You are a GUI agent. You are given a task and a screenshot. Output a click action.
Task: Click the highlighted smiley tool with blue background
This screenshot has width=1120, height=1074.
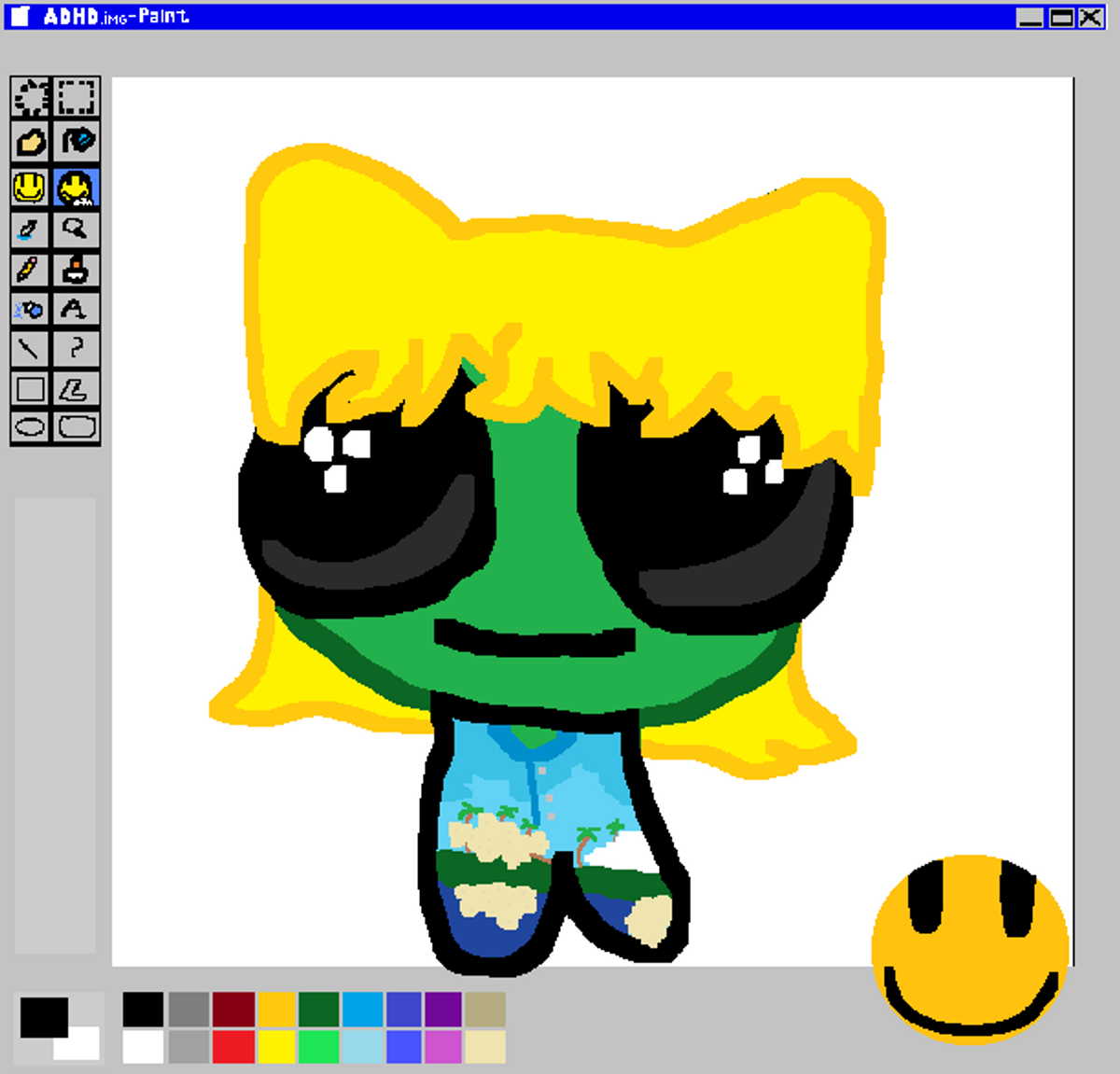tap(77, 188)
